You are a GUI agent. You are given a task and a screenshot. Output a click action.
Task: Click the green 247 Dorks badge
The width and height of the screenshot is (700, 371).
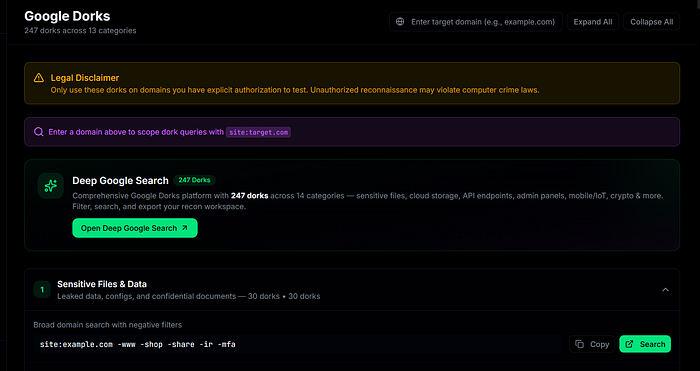(x=194, y=180)
